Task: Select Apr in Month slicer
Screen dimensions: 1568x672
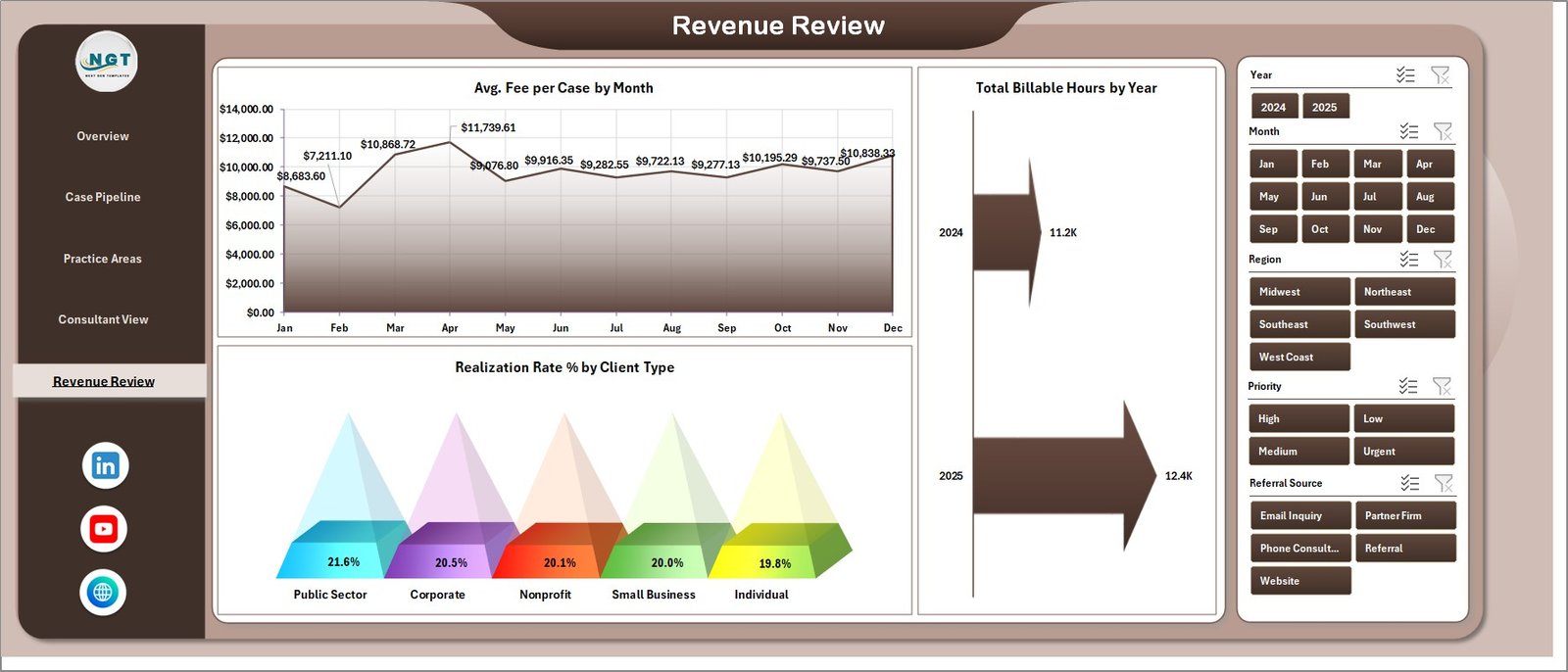Action: pos(1430,164)
